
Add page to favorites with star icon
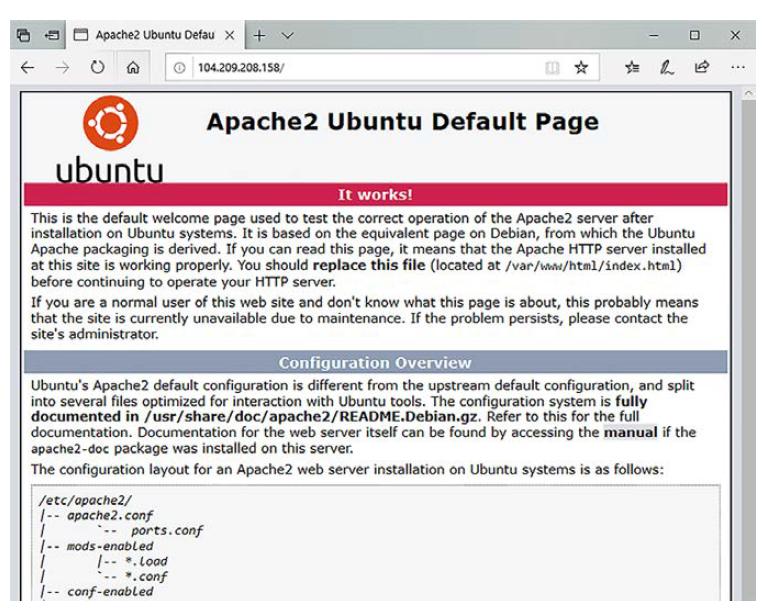pos(581,67)
